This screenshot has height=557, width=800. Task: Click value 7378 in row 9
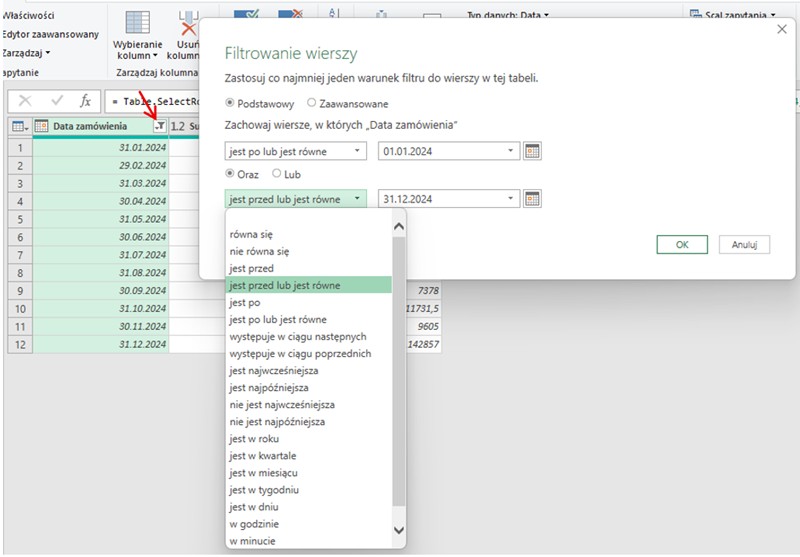click(428, 291)
